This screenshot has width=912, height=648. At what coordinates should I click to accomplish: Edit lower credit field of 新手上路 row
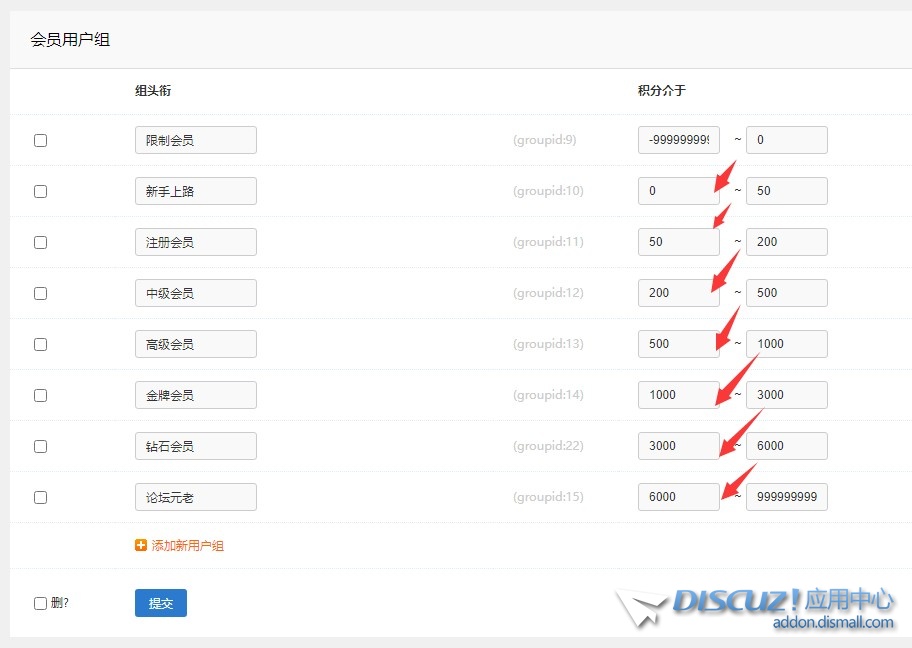(x=679, y=191)
